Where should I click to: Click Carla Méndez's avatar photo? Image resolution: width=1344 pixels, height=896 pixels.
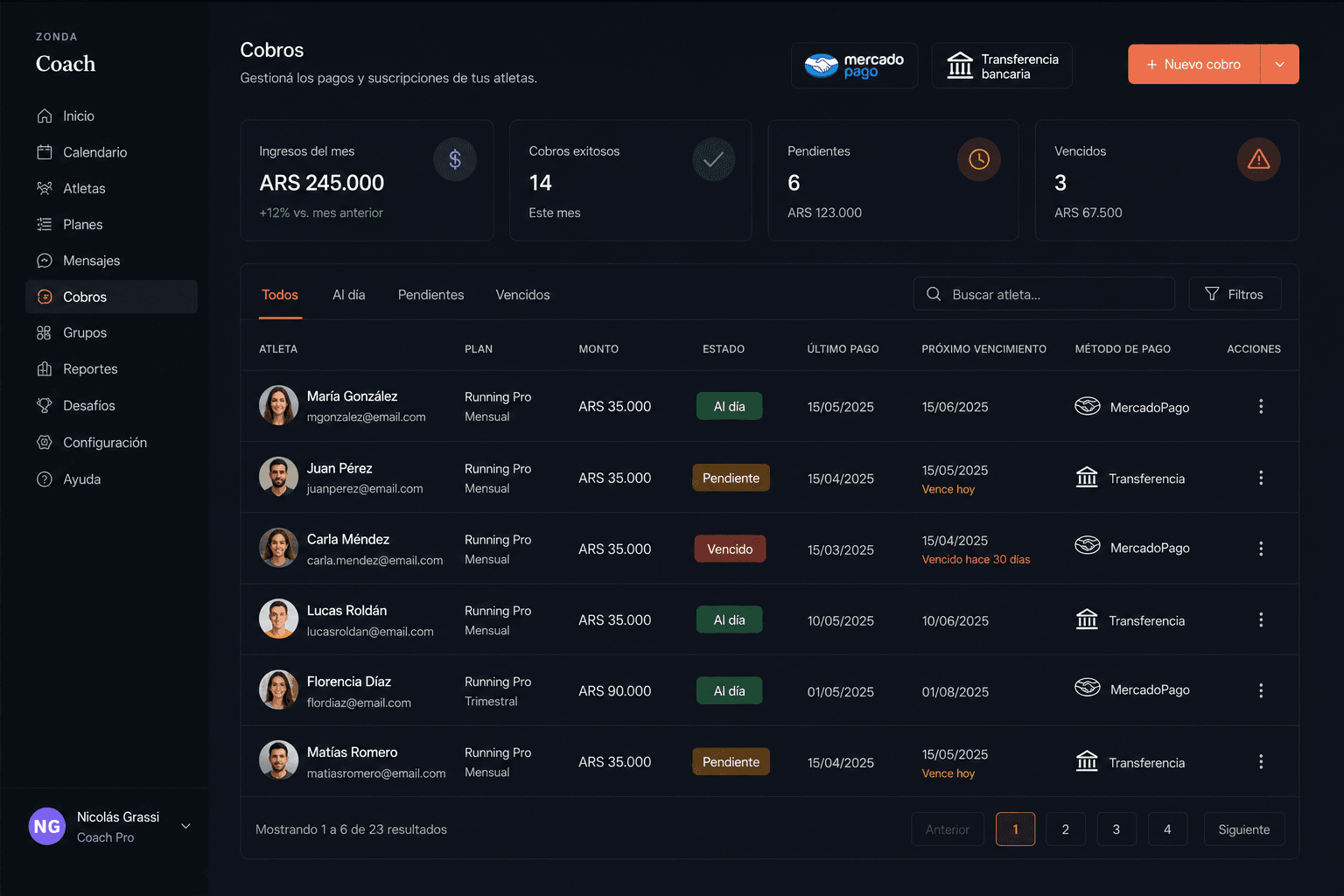(x=279, y=549)
